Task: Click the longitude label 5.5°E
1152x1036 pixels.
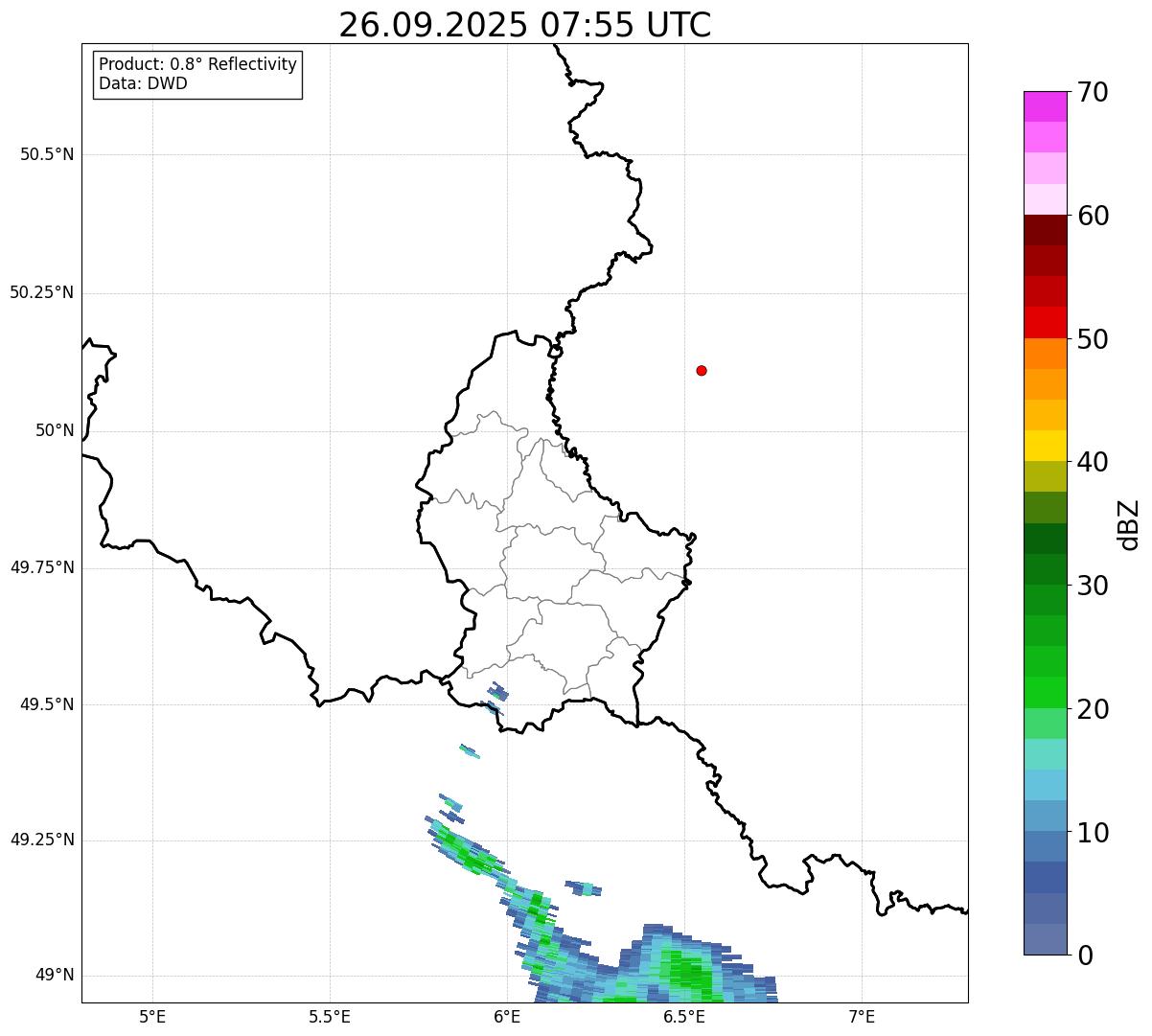Action: pyautogui.click(x=330, y=1016)
